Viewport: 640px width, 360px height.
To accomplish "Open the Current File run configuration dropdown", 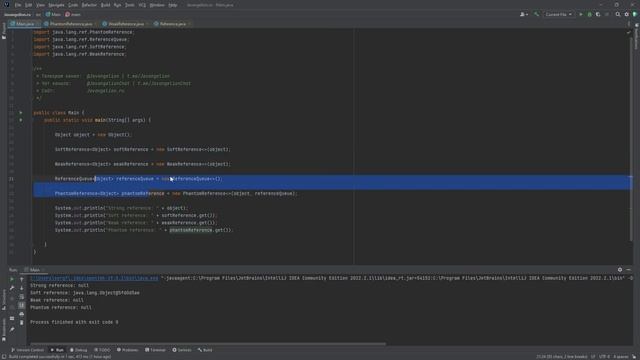I will (558, 14).
